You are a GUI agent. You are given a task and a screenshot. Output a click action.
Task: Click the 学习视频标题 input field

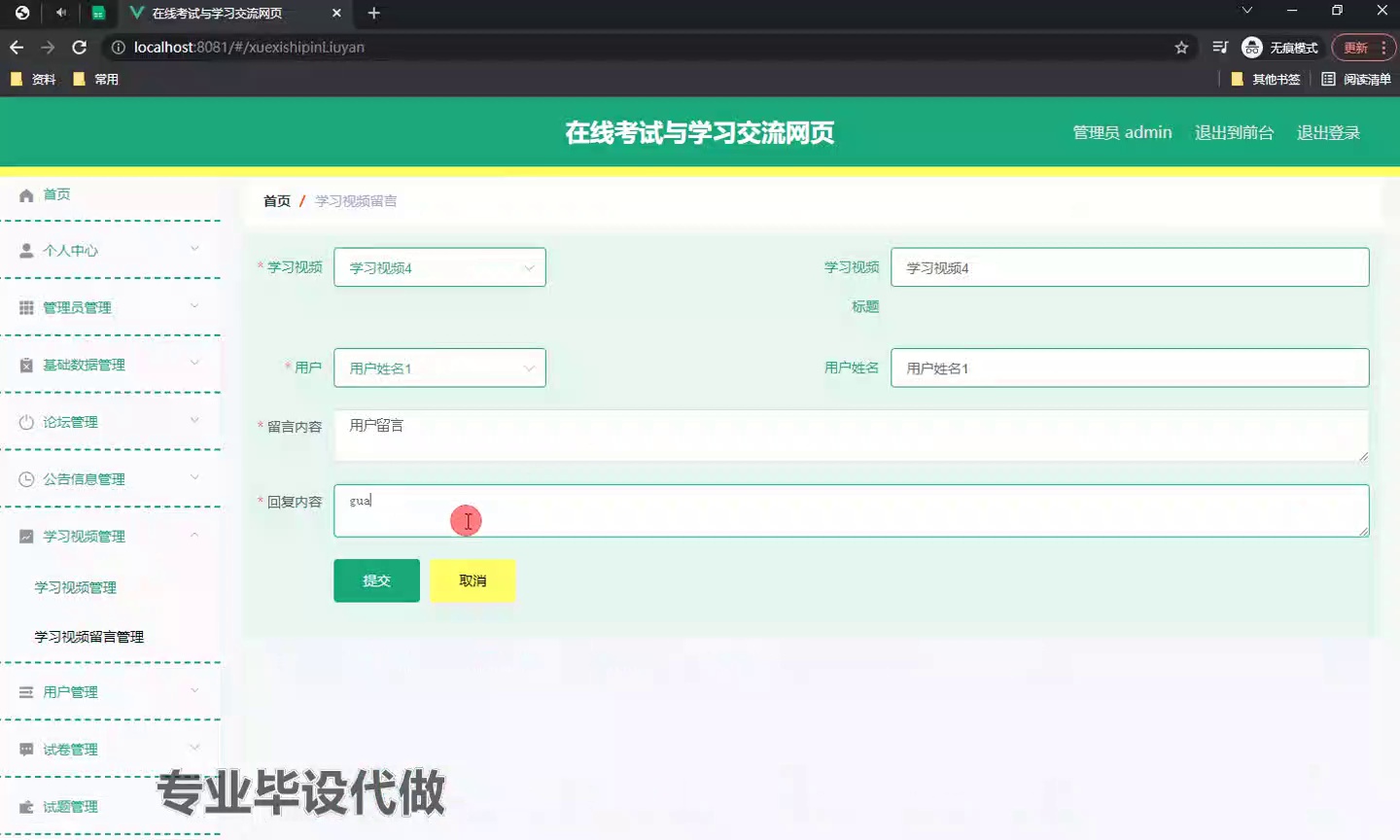click(x=1130, y=267)
